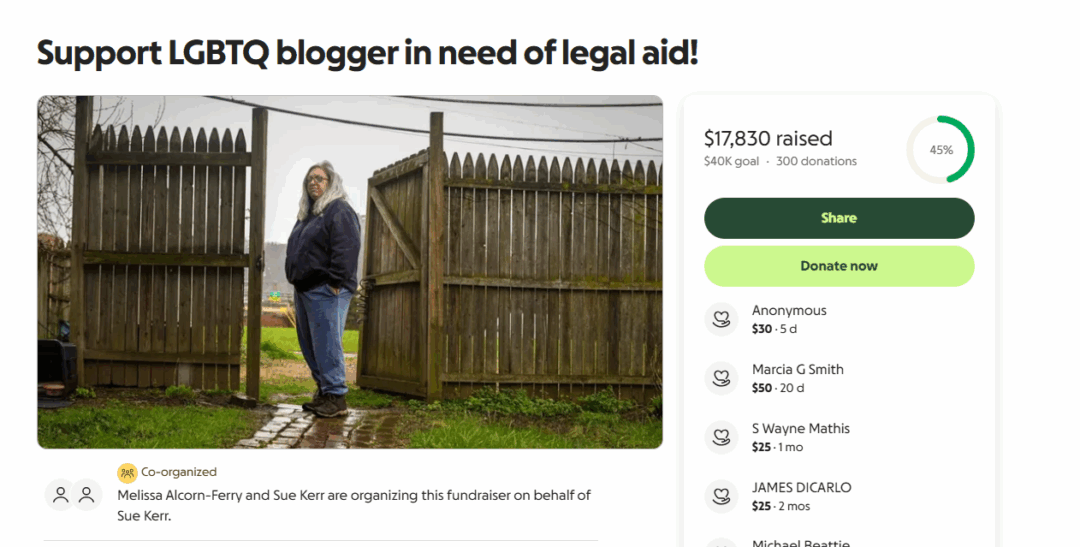Click the Co-organized label text

click(179, 472)
